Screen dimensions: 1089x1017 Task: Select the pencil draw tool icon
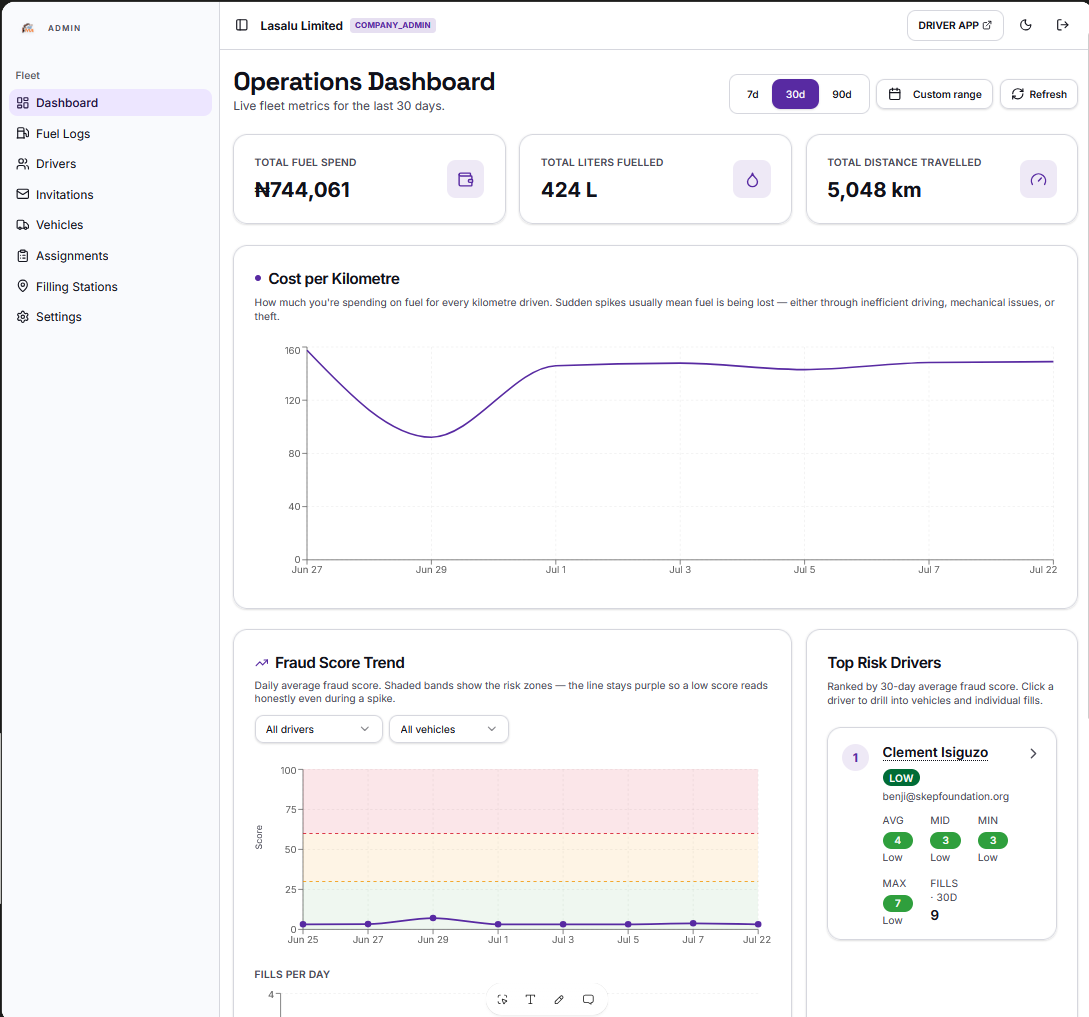(559, 1000)
